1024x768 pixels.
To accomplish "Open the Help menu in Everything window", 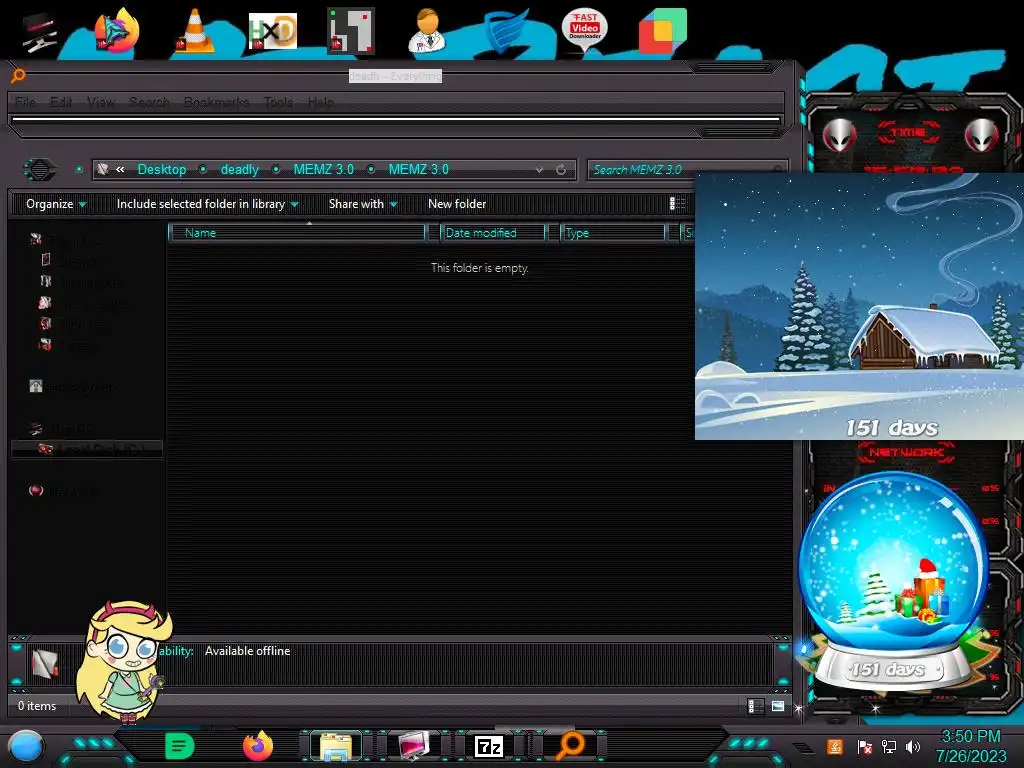I will [x=321, y=102].
